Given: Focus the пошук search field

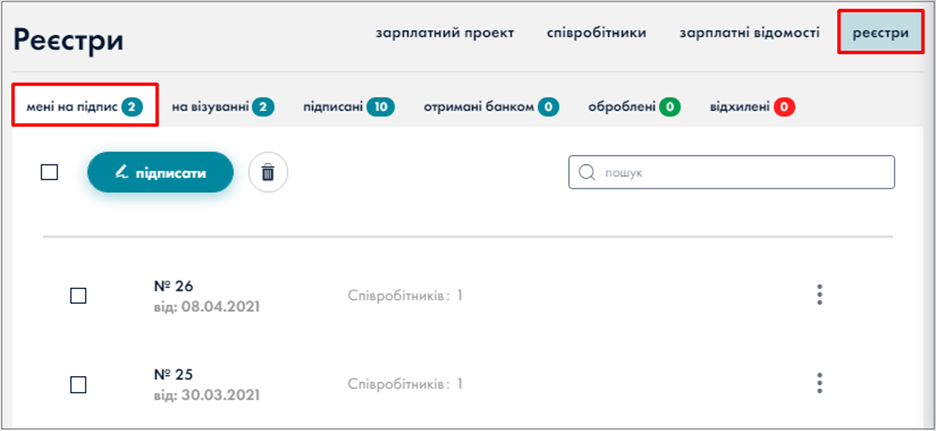Looking at the screenshot, I should point(740,172).
